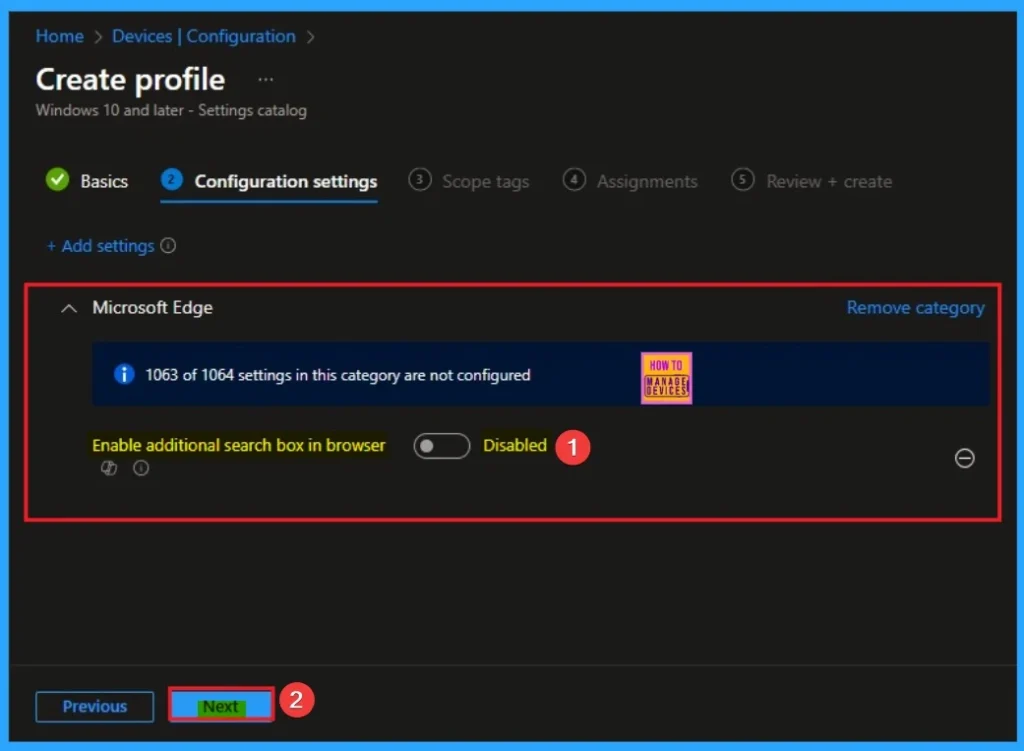This screenshot has width=1024, height=751.
Task: Go to the Basics step
Action: [87, 181]
